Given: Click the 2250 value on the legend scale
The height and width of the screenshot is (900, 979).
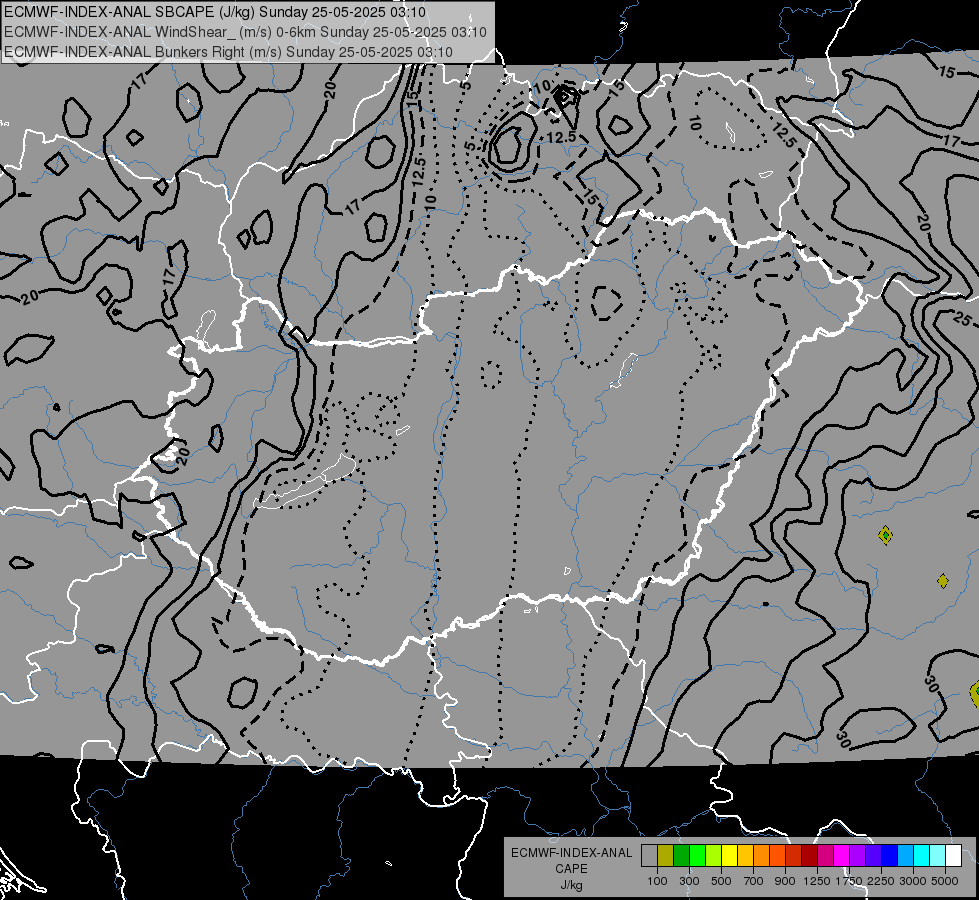Looking at the screenshot, I should [881, 881].
